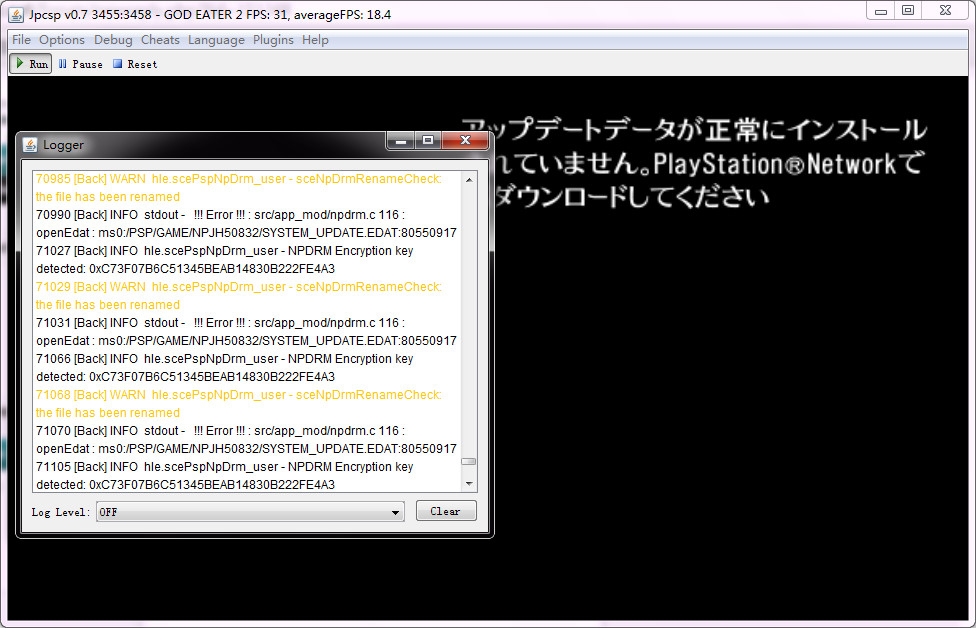Screen dimensions: 976x628
Task: Open the Debug menu
Action: tap(113, 40)
